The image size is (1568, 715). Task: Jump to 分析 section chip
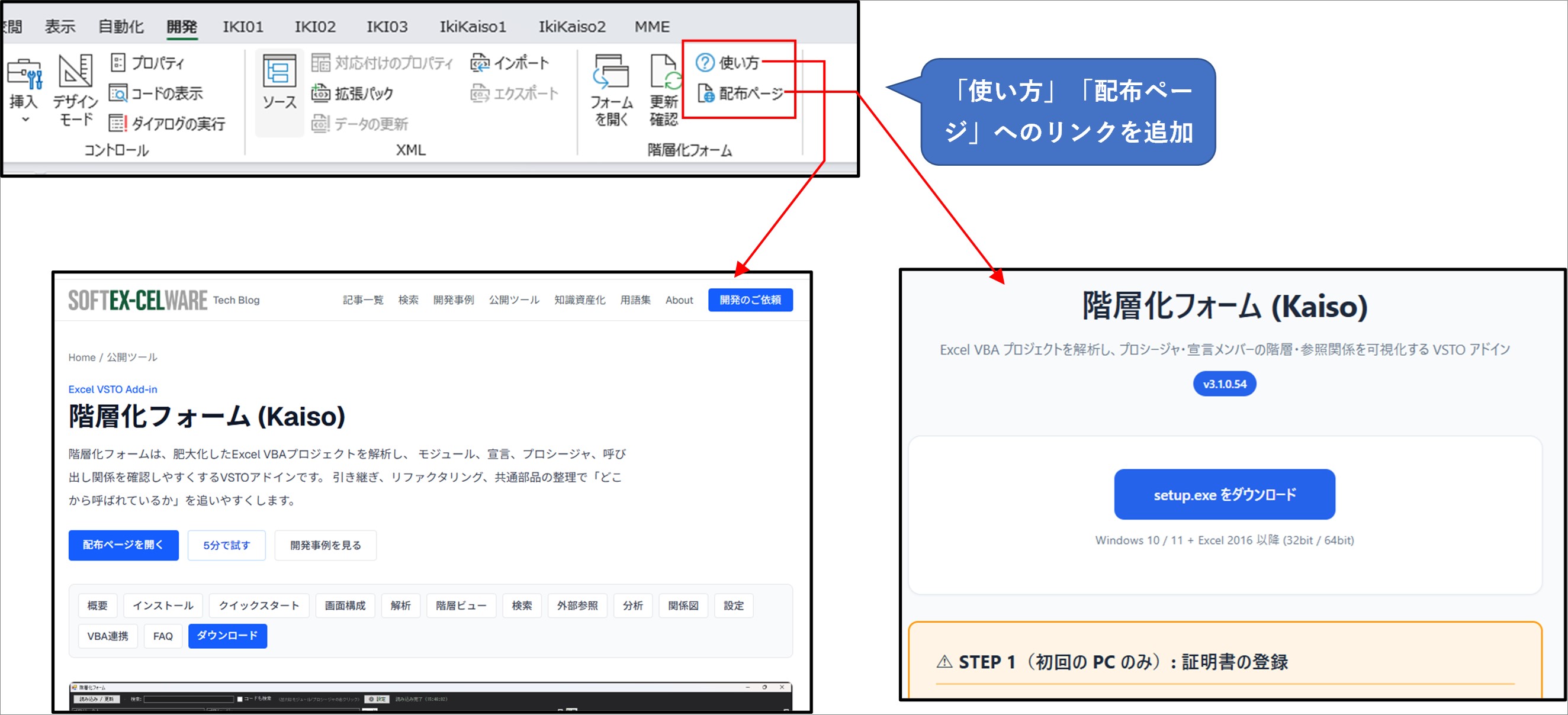coord(633,606)
